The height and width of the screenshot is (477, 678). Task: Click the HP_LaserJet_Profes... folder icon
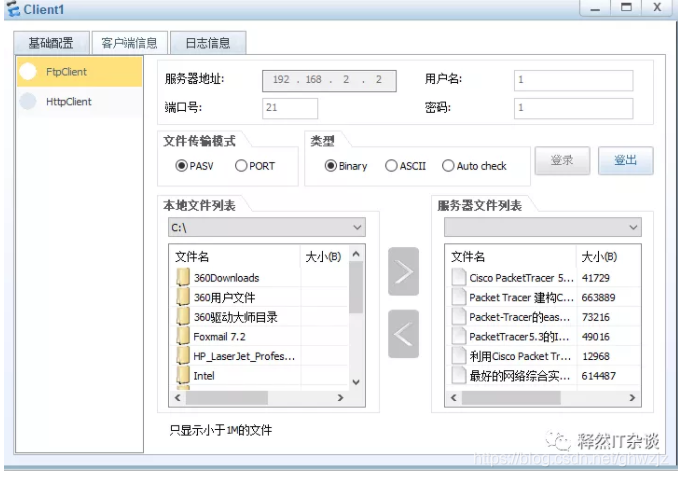tap(183, 356)
